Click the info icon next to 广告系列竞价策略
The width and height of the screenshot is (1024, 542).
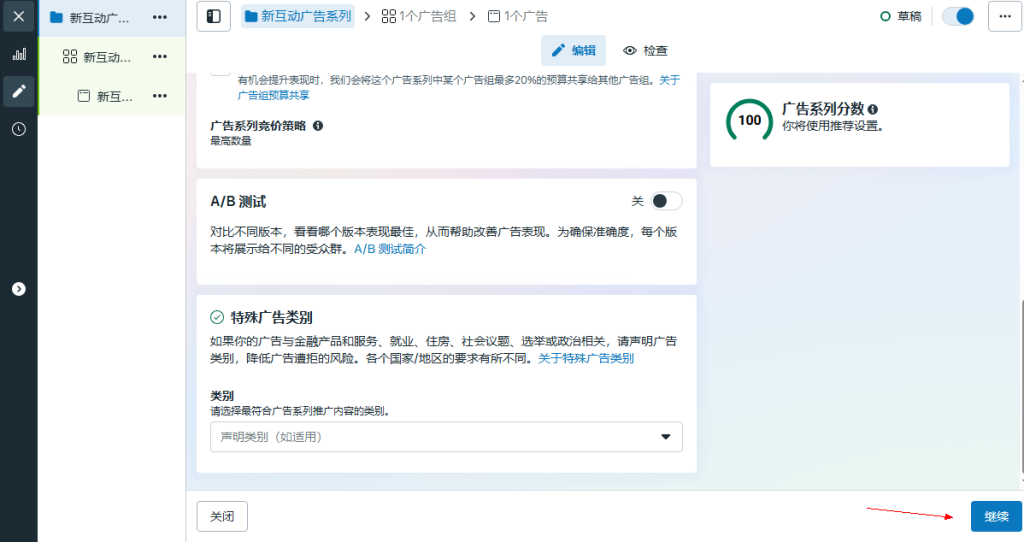click(318, 126)
